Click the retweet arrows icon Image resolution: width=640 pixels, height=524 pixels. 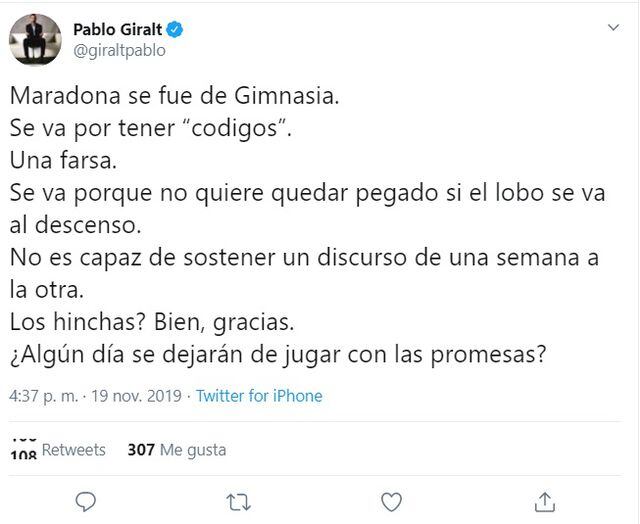click(x=239, y=501)
